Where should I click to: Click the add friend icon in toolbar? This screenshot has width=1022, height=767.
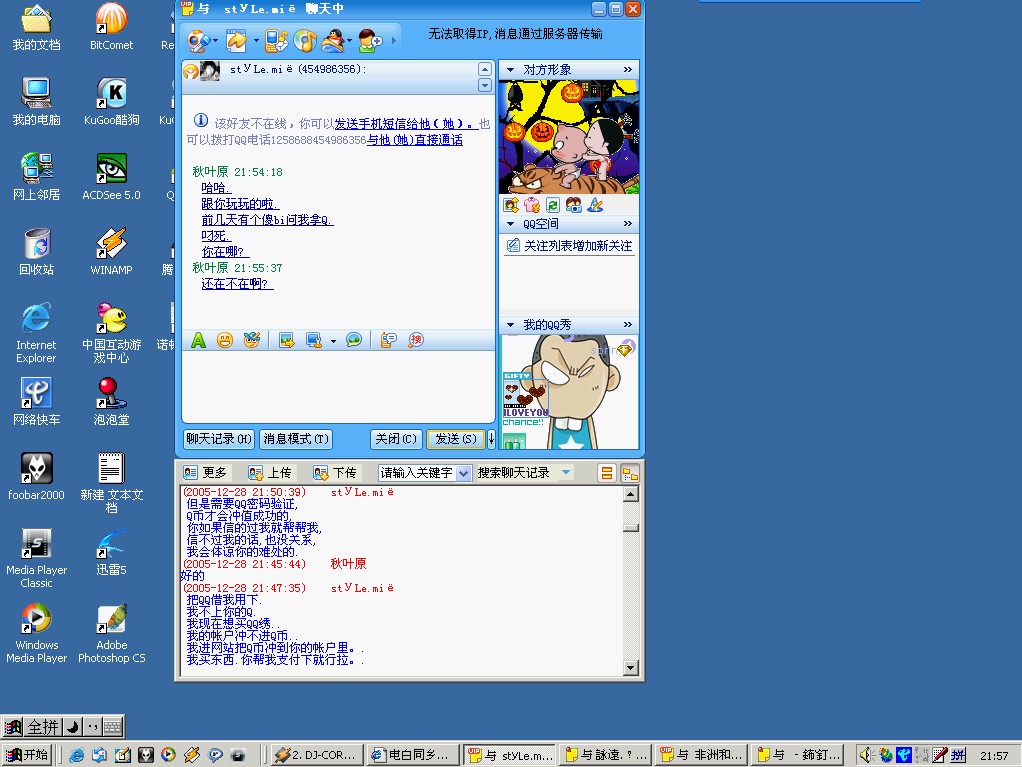coord(370,41)
